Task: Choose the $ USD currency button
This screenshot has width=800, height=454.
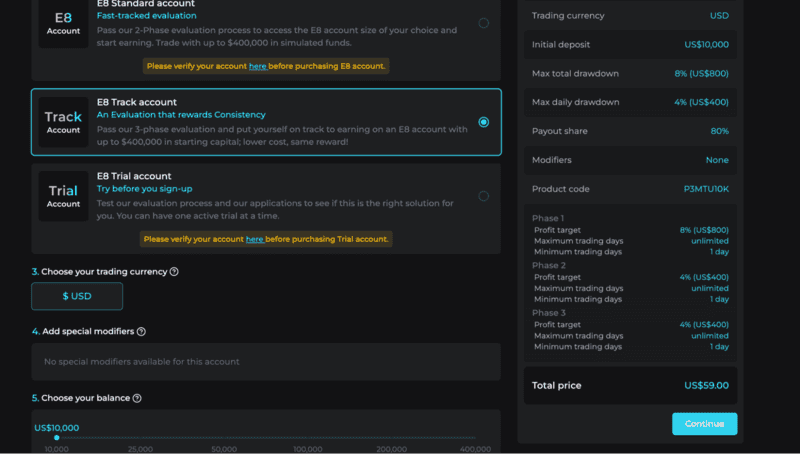Action: [x=77, y=296]
